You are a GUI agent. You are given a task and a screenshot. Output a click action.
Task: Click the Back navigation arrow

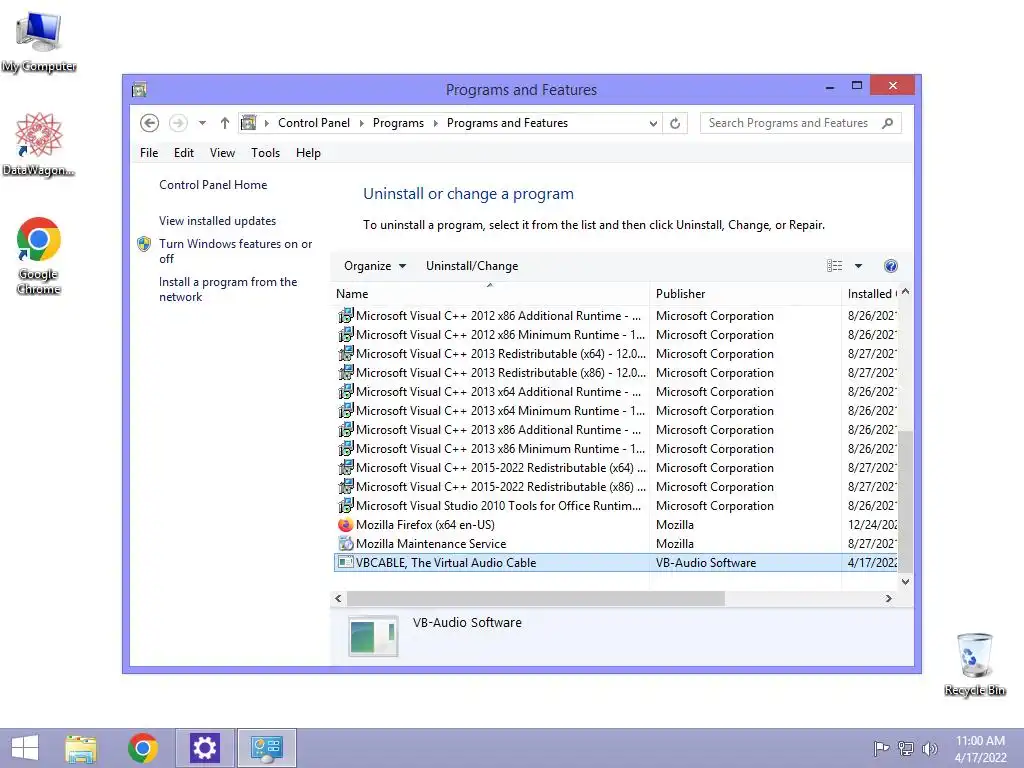[x=150, y=123]
